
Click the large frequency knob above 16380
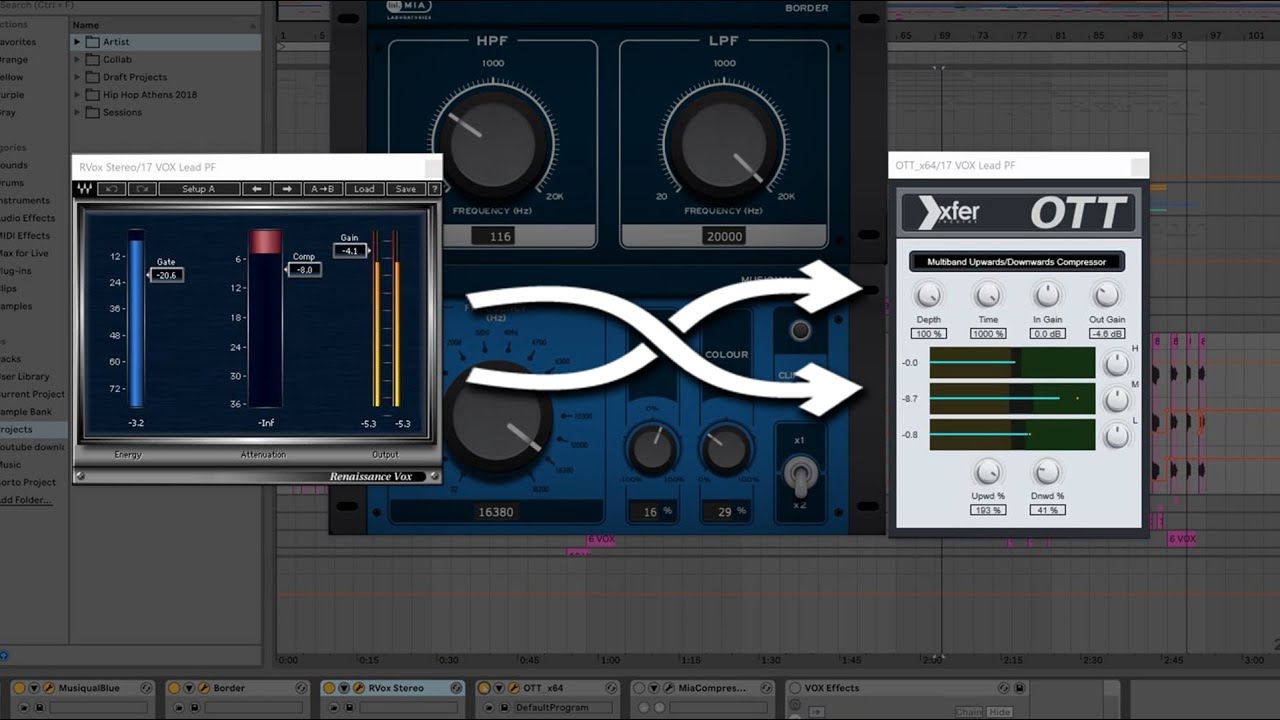click(496, 418)
